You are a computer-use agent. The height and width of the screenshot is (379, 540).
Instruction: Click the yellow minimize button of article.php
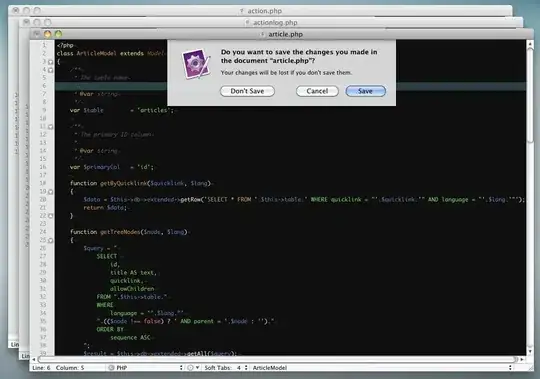click(x=48, y=34)
